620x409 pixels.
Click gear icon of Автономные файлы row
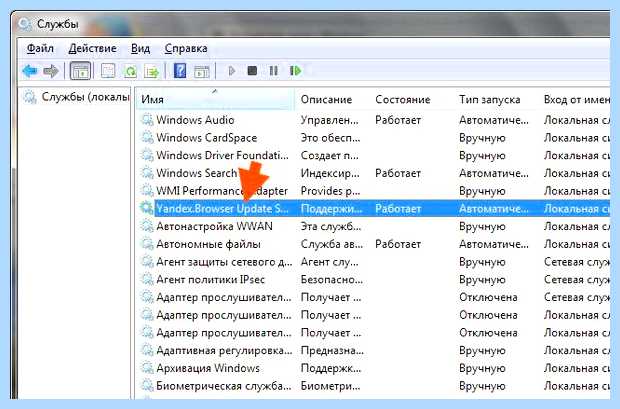click(x=147, y=244)
